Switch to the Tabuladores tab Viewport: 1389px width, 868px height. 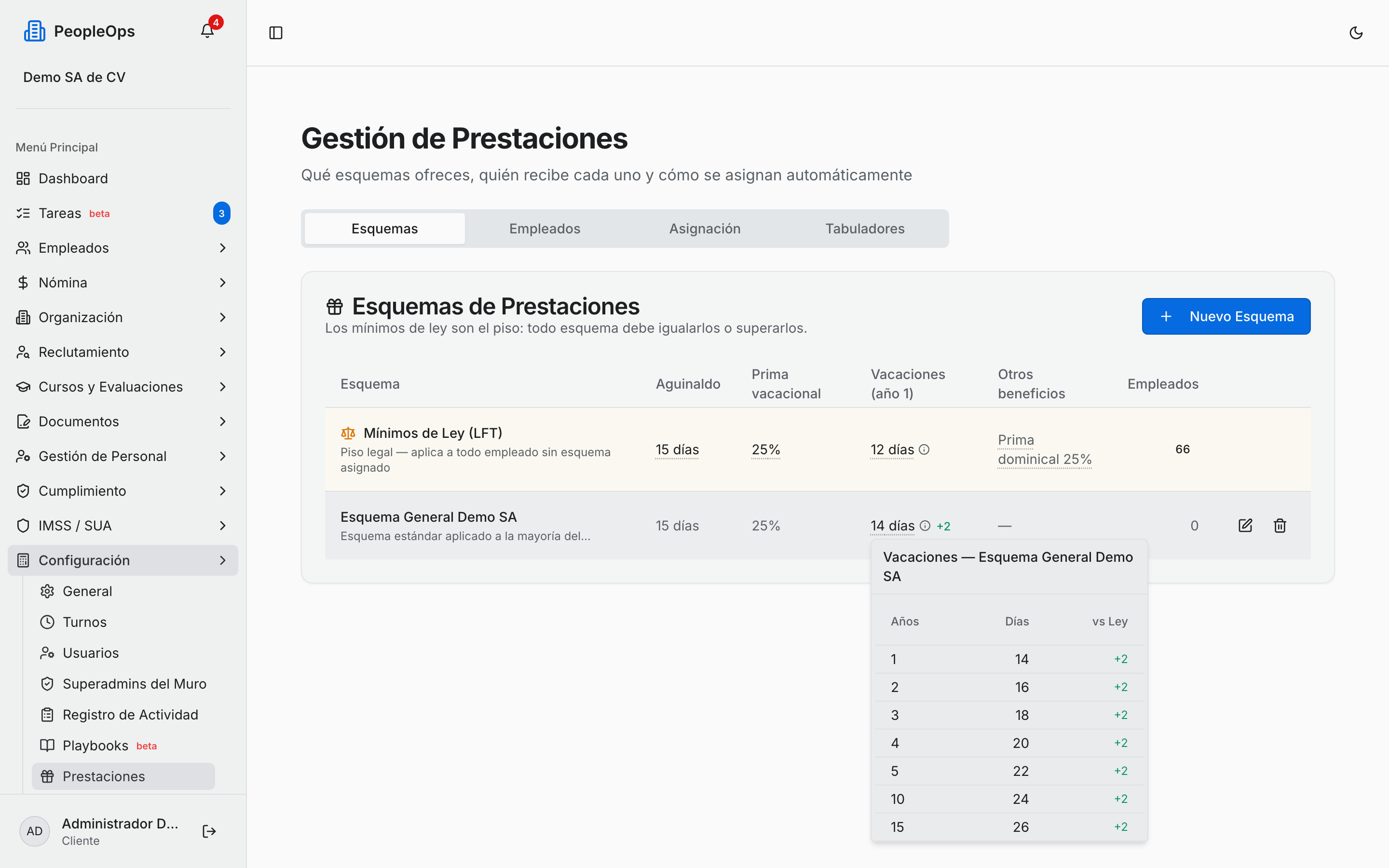point(865,229)
